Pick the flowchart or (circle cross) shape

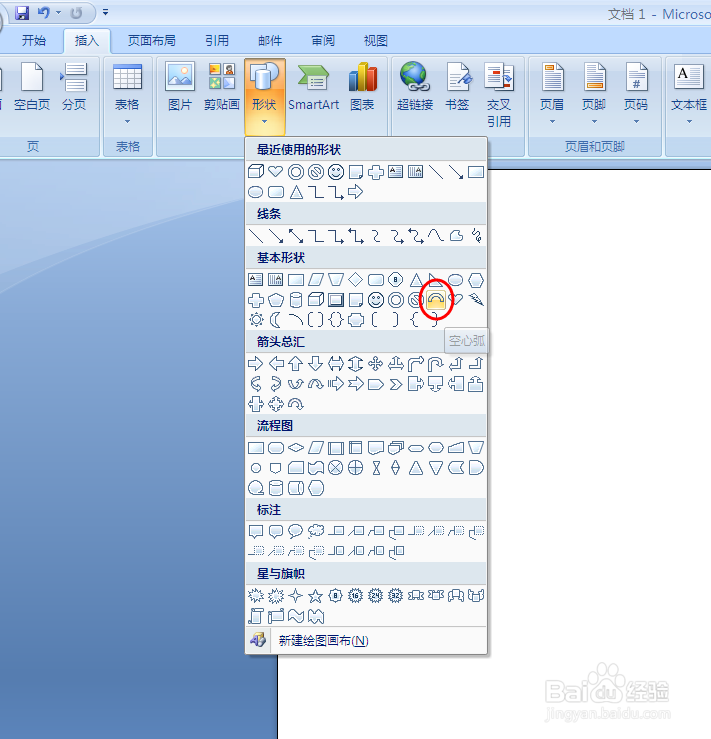pyautogui.click(x=355, y=468)
